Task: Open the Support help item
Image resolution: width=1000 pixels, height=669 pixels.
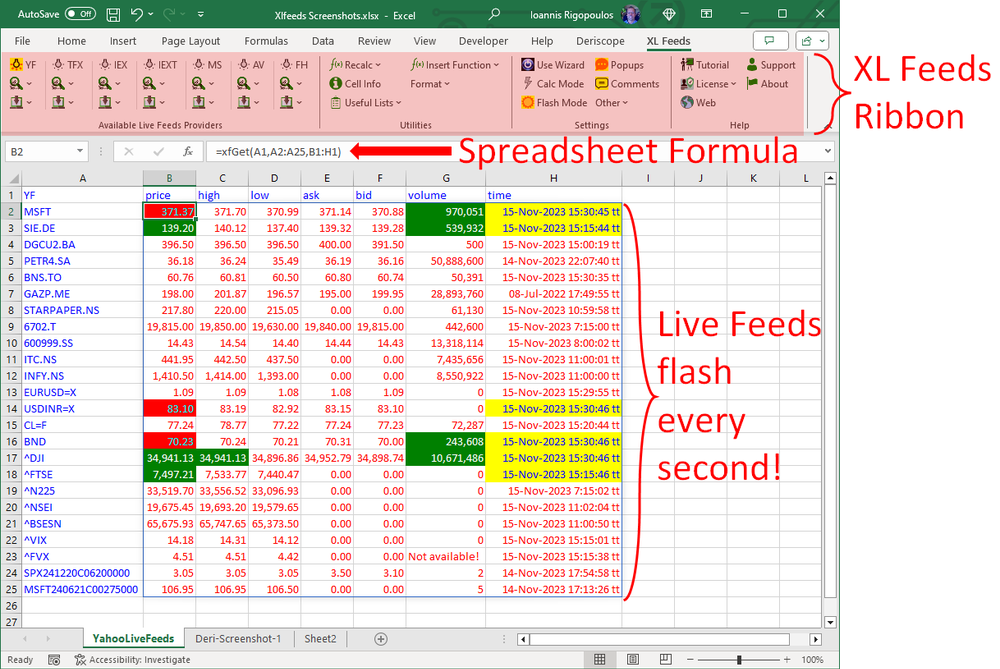Action: (770, 64)
